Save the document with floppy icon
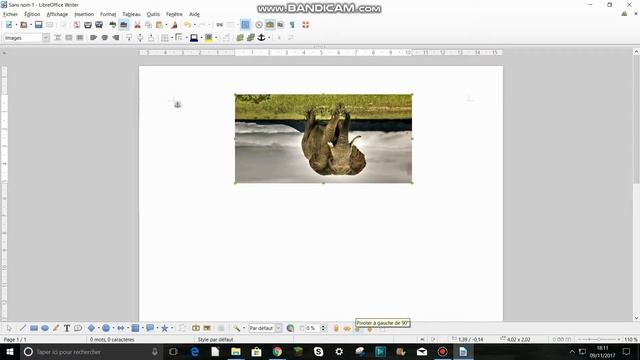The image size is (640, 360). click(38, 25)
